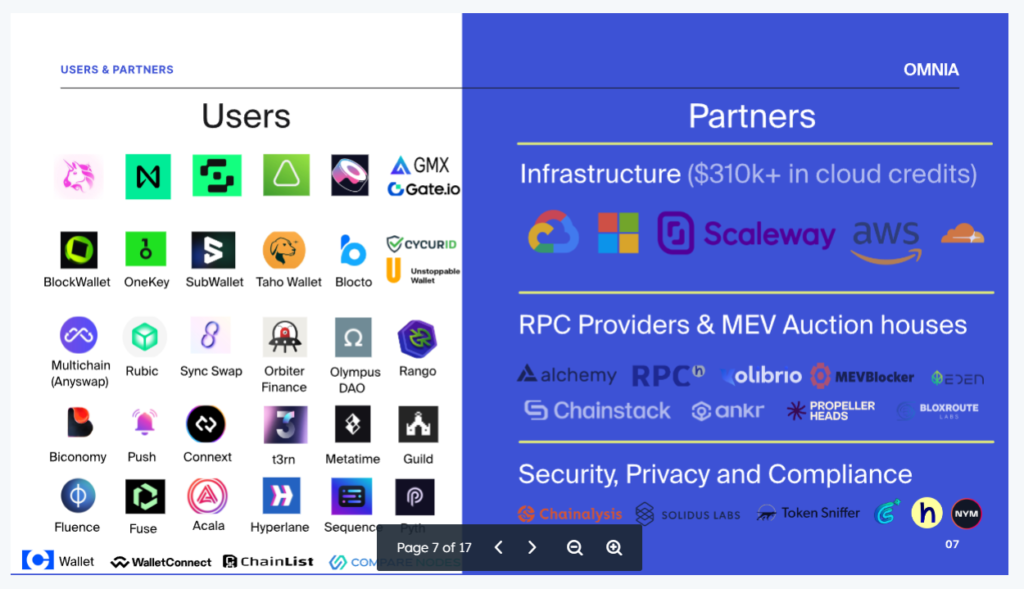Click the green N logo icon
The image size is (1024, 589).
148,176
